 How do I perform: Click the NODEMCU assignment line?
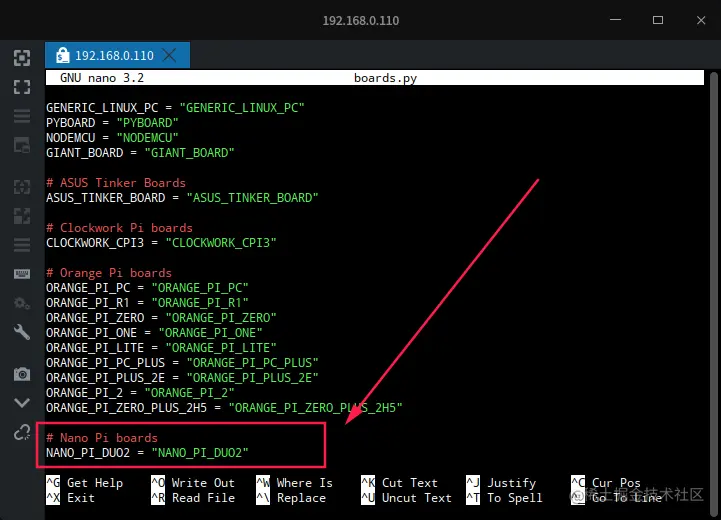click(112, 137)
